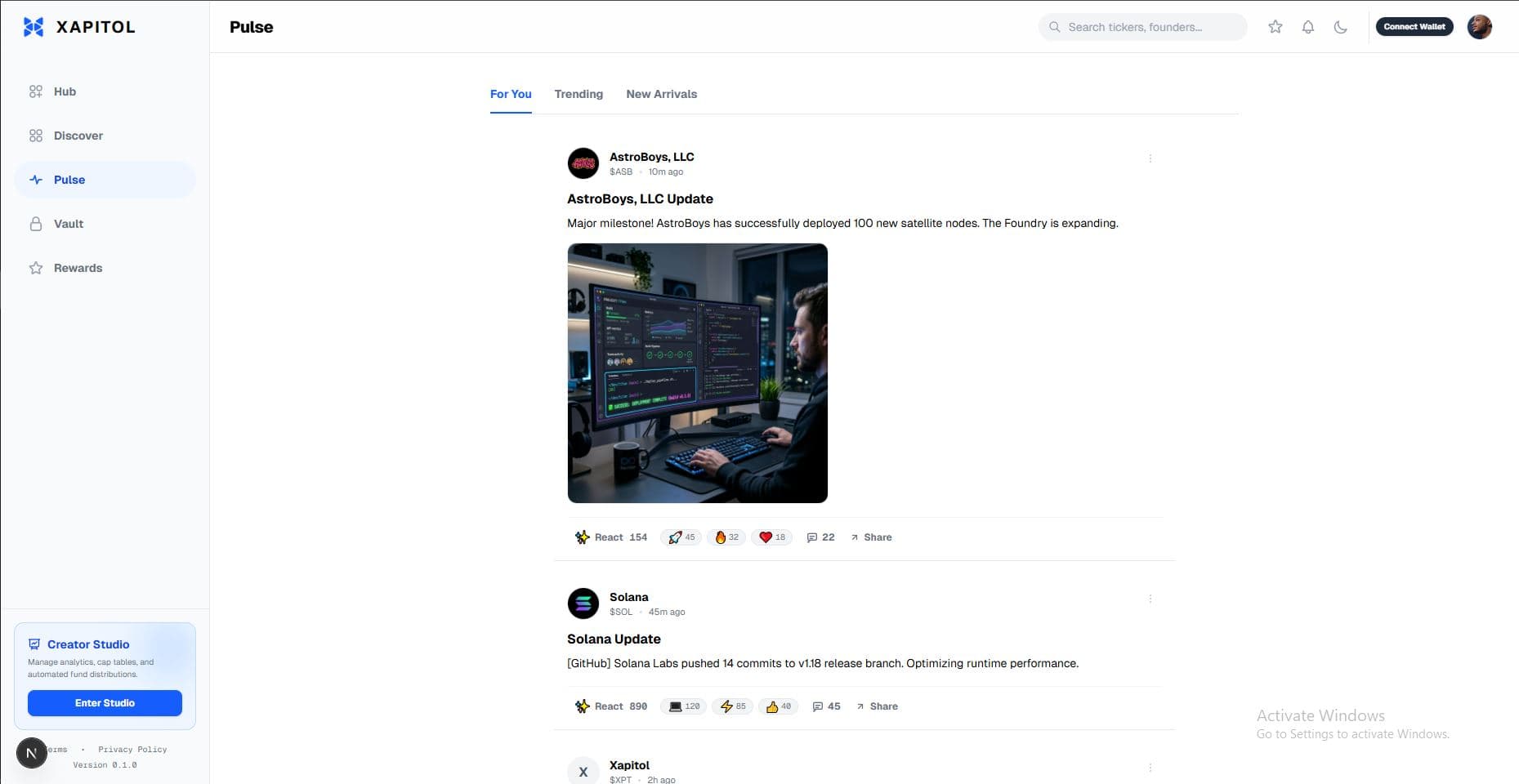Click the favorites star icon in header
Screen dimensions: 1519x784
[x=1275, y=27]
